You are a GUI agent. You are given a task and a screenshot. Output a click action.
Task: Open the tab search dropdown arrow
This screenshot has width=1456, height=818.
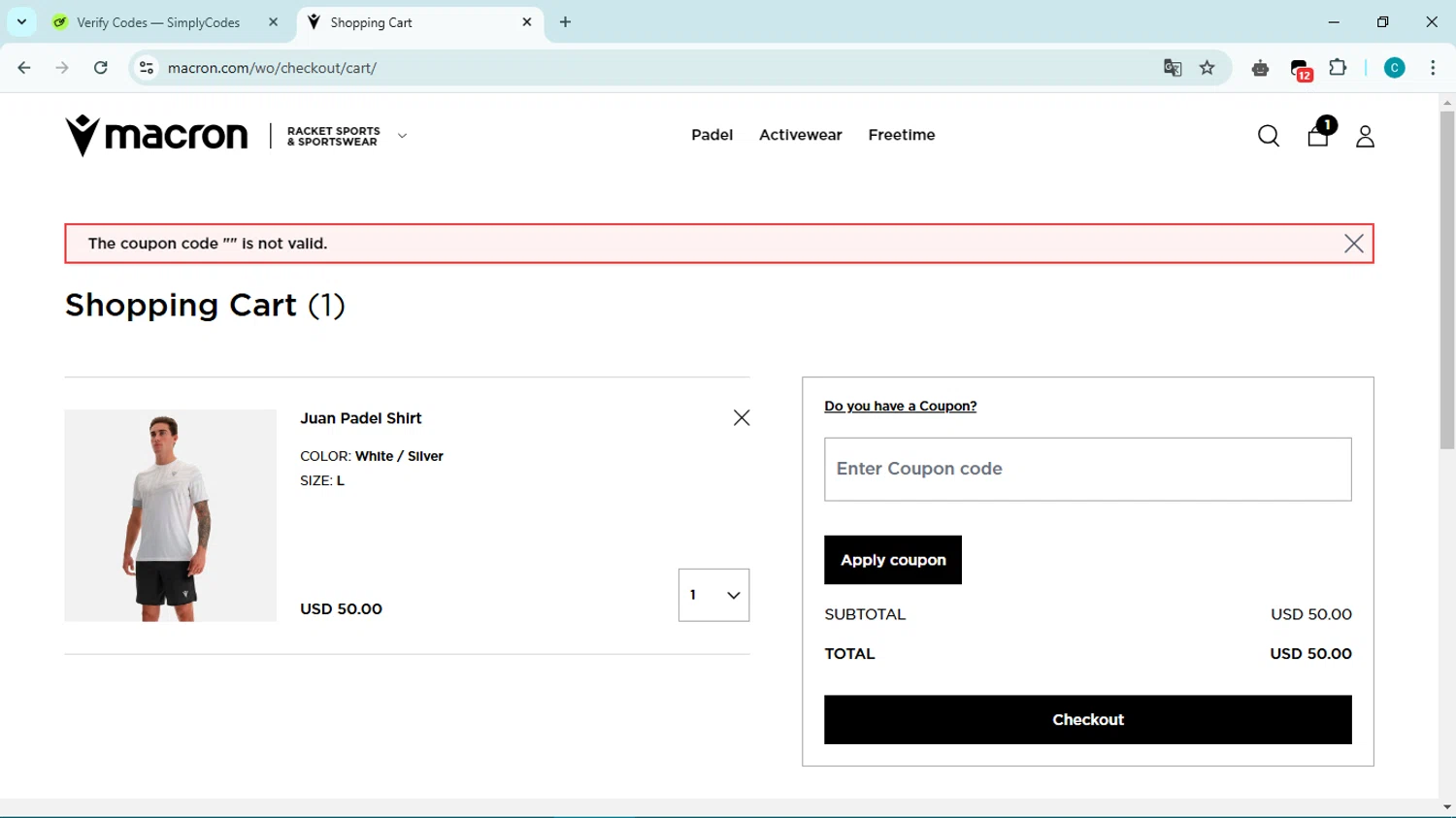click(x=21, y=22)
